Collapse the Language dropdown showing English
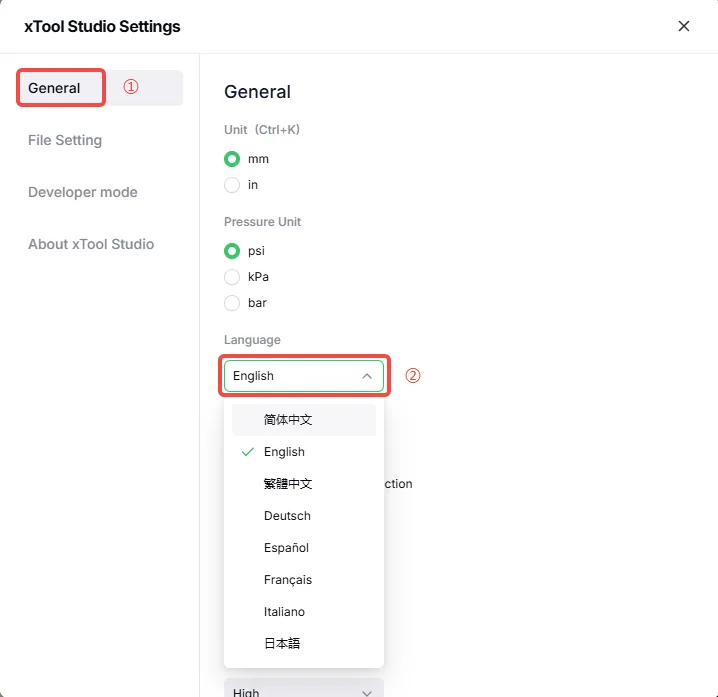The width and height of the screenshot is (718, 697). 304,376
